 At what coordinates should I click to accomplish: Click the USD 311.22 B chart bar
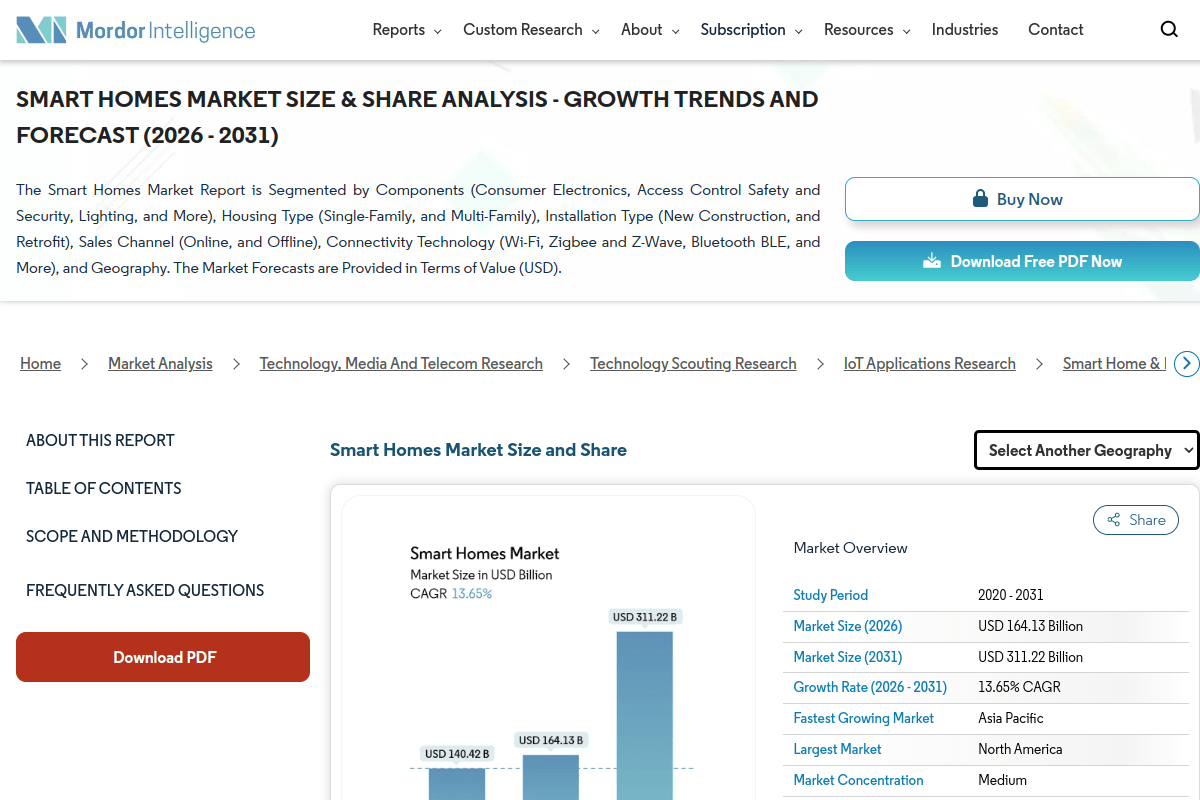point(645,715)
